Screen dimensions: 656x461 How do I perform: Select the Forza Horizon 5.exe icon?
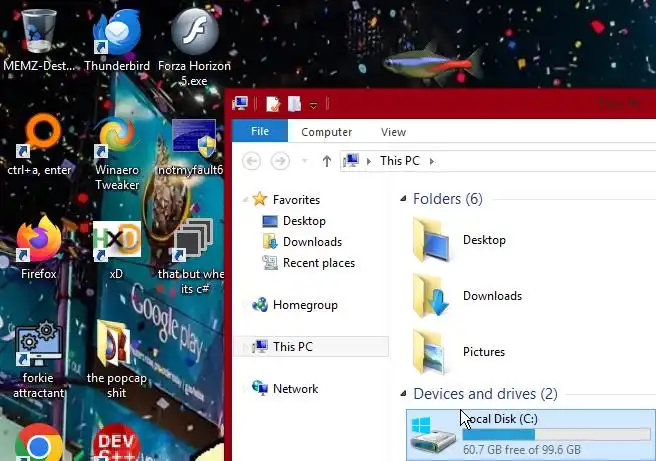click(x=195, y=33)
